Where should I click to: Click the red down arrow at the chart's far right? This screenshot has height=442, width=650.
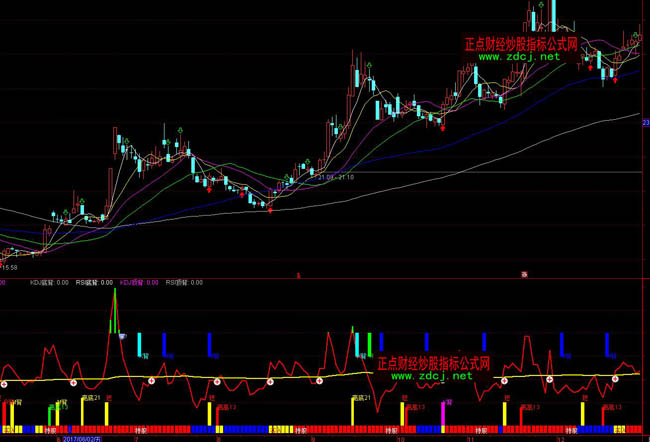(615, 80)
